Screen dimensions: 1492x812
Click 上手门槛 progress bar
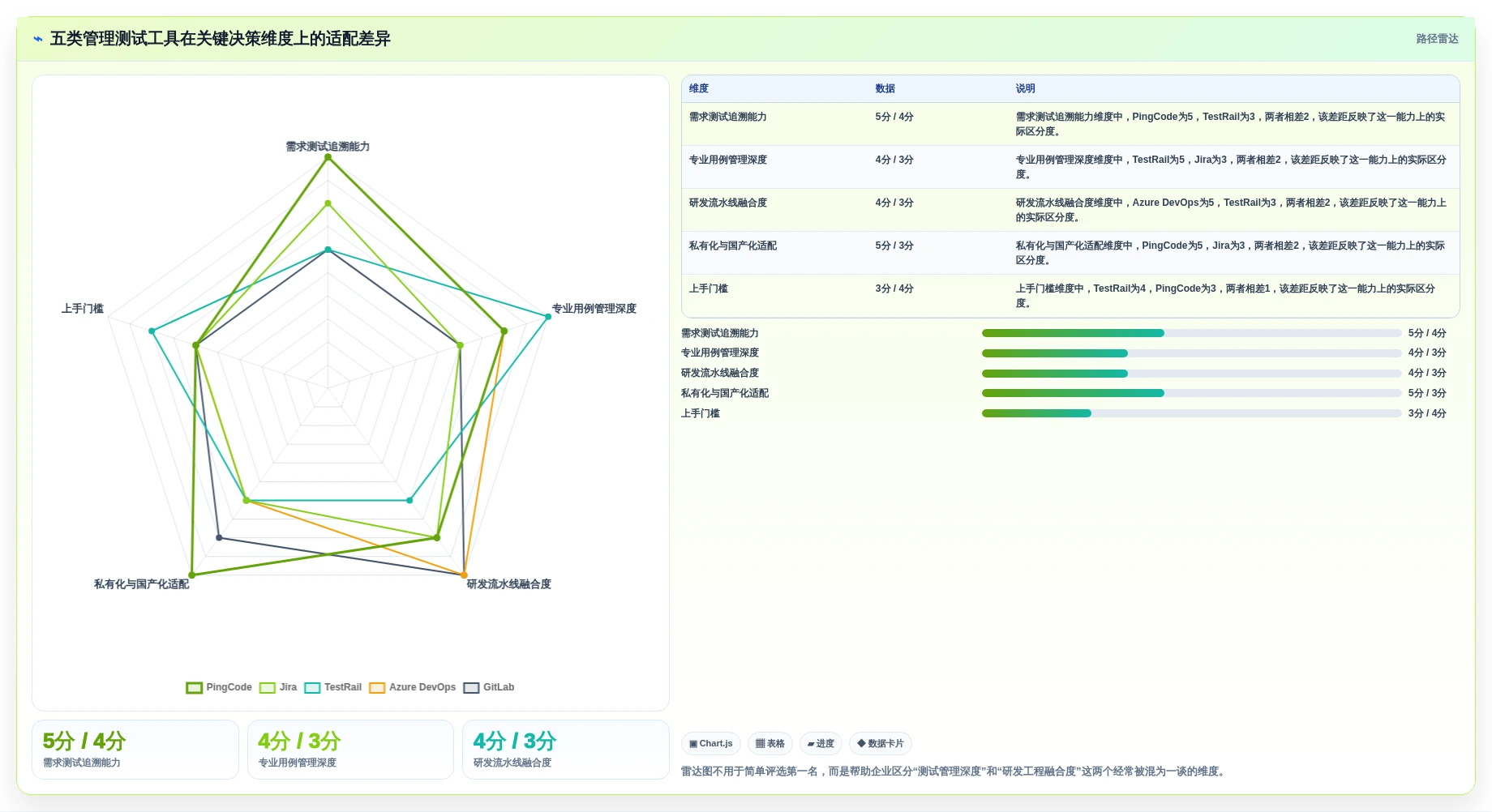(x=1191, y=413)
